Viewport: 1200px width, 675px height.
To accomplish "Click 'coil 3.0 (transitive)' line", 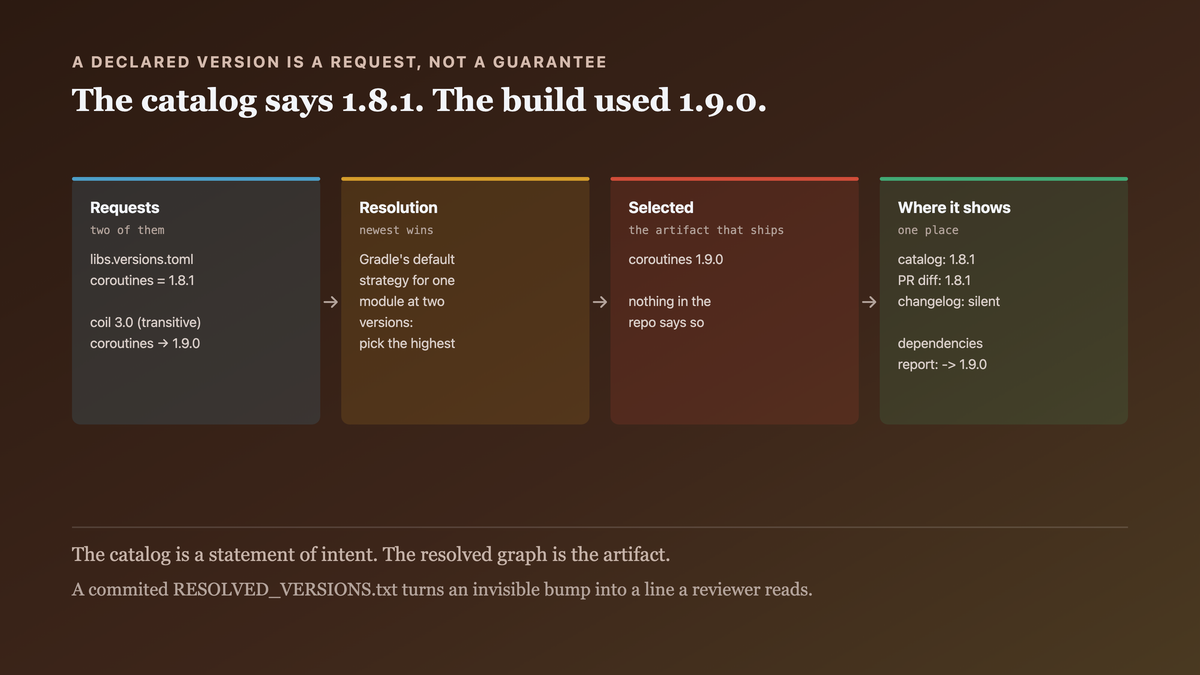I will [x=146, y=323].
